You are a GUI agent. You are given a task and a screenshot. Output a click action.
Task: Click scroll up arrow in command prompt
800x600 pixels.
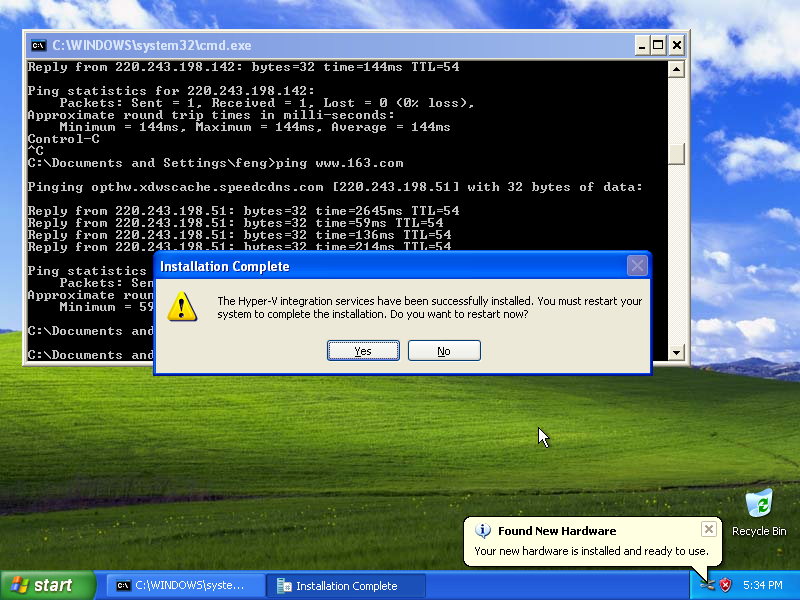(x=677, y=69)
